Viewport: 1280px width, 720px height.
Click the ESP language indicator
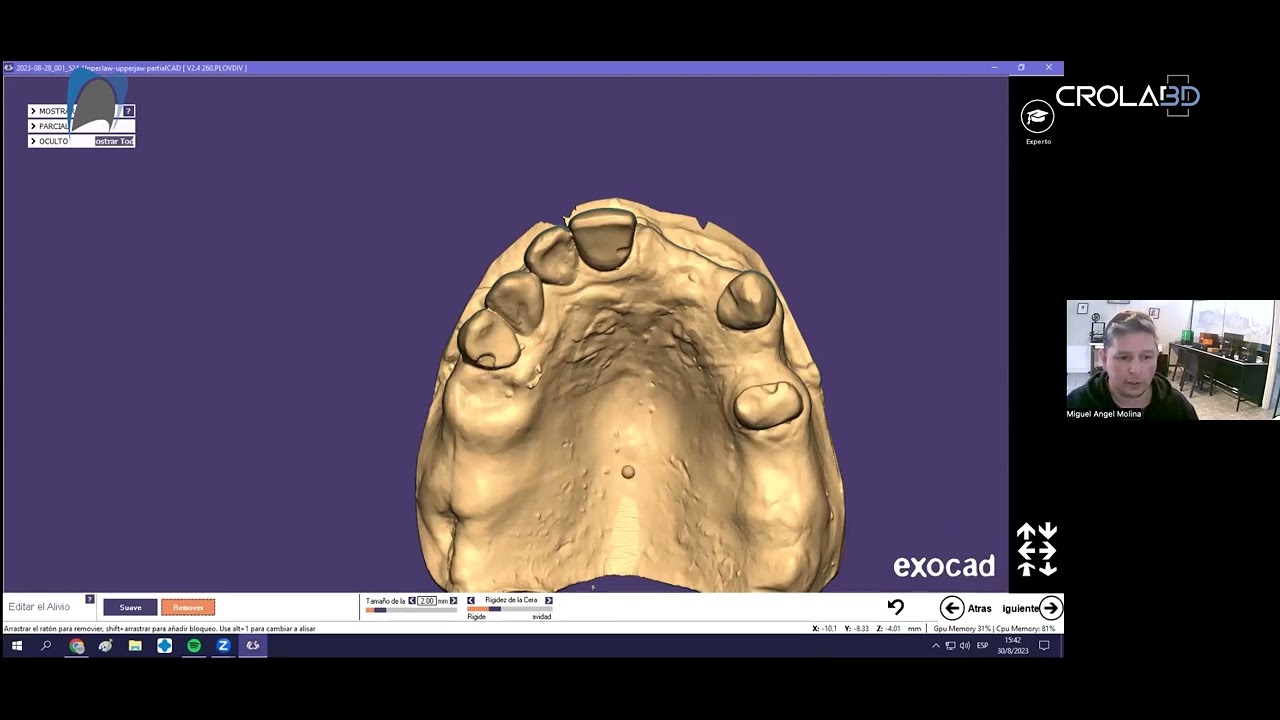982,646
